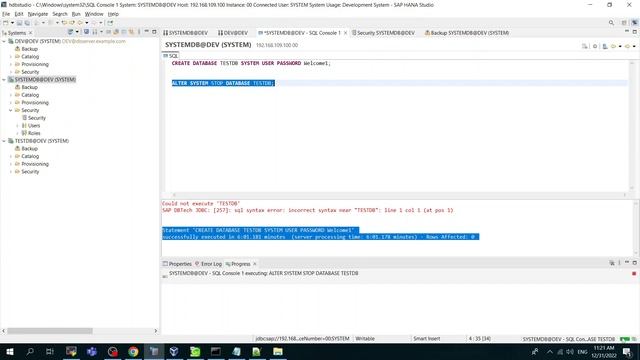Image resolution: width=640 pixels, height=360 pixels.
Task: Open the taskbar Search icon
Action: point(30,351)
